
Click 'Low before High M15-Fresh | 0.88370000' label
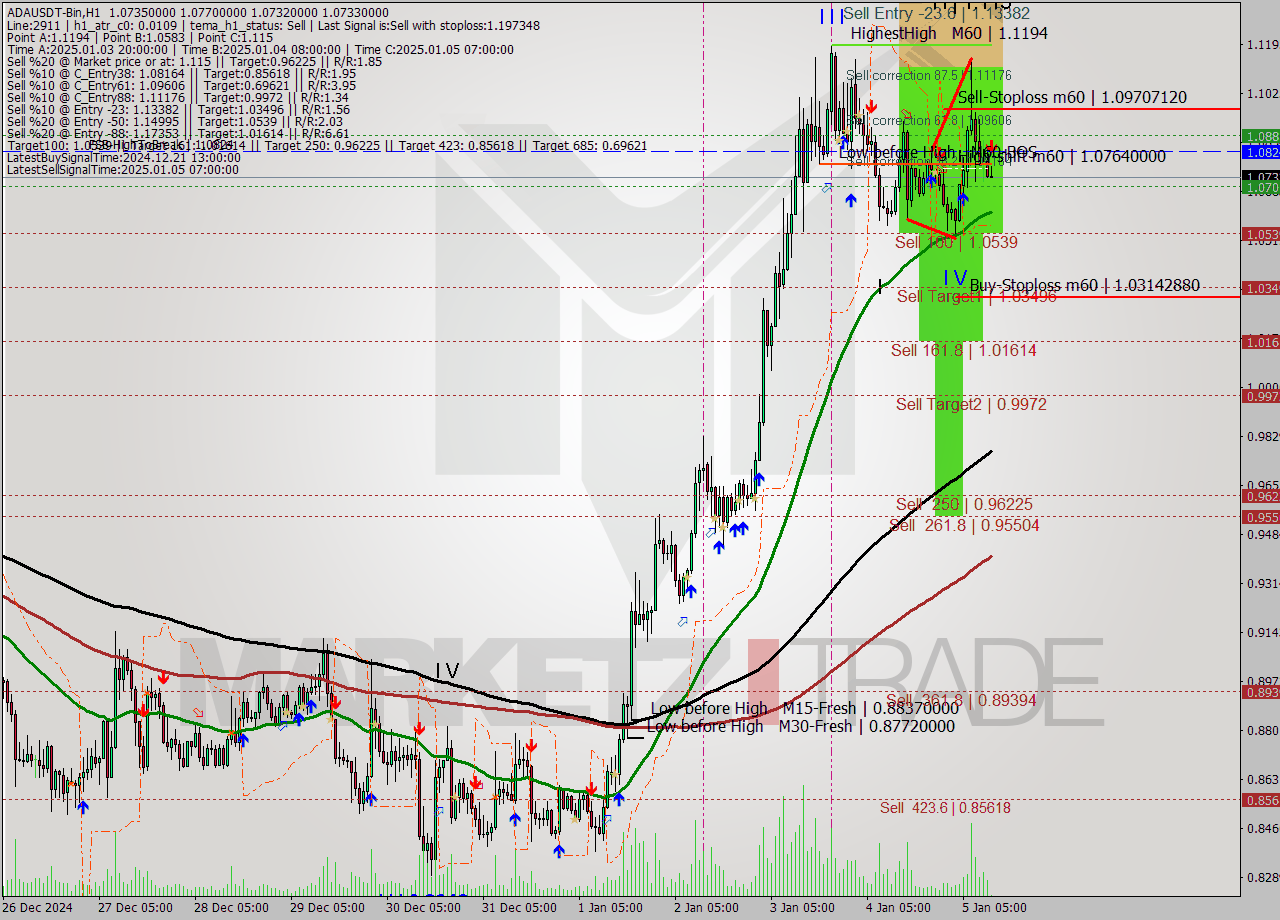click(805, 709)
